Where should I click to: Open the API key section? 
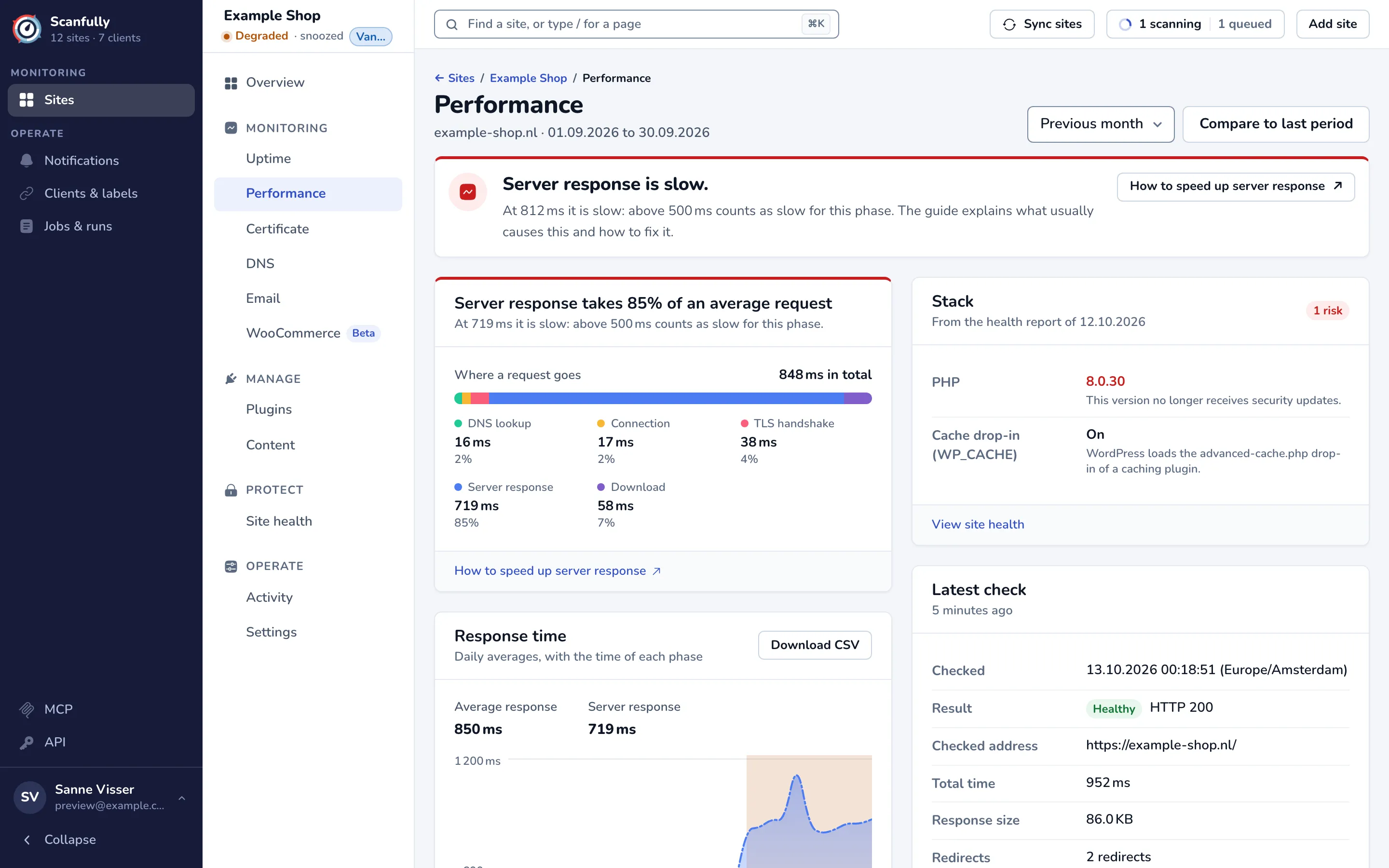(x=101, y=742)
